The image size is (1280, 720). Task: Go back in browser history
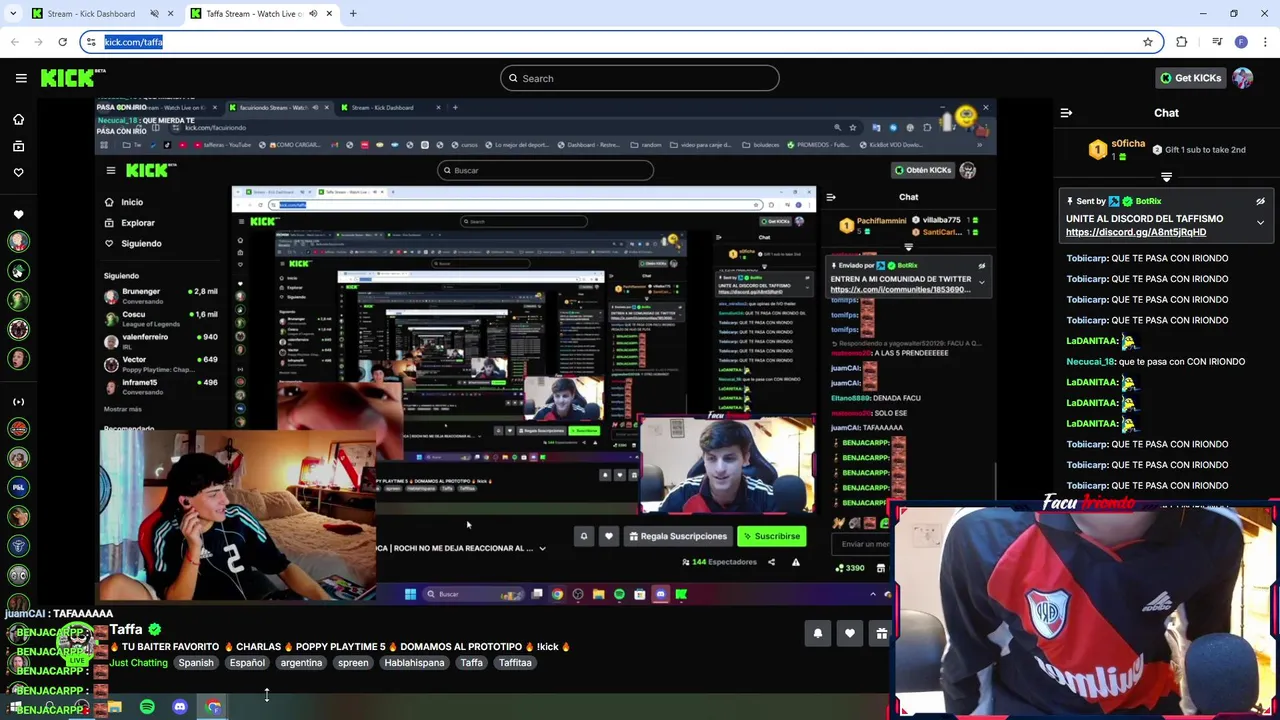click(15, 42)
